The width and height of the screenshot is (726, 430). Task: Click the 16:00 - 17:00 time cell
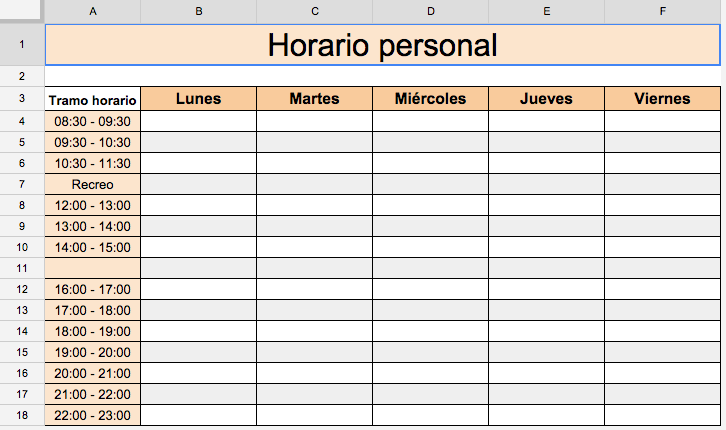coord(93,289)
